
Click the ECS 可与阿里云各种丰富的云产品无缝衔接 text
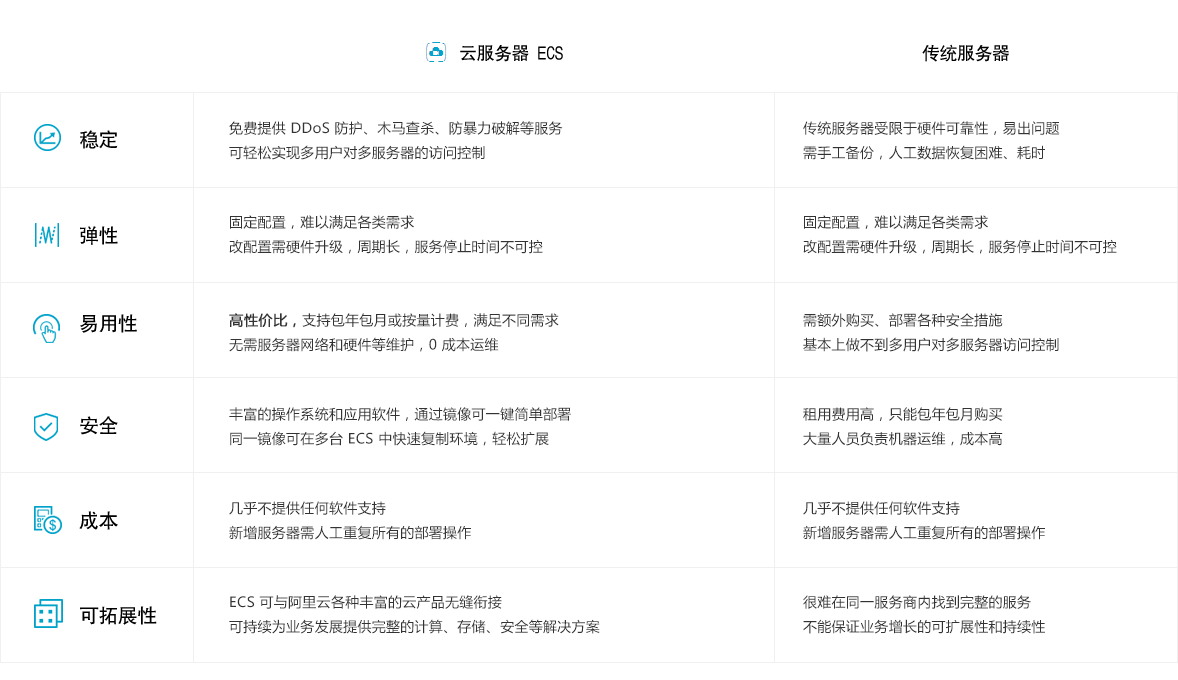point(365,602)
